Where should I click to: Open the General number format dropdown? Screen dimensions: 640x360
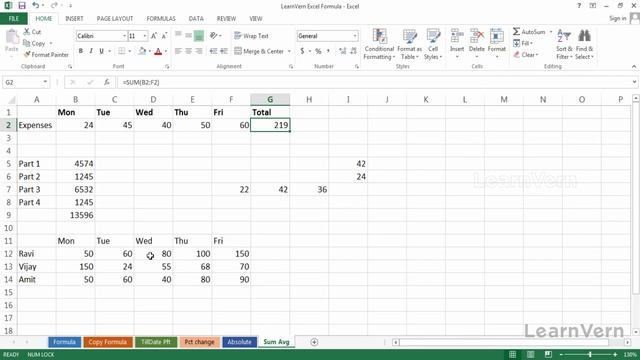pyautogui.click(x=355, y=36)
